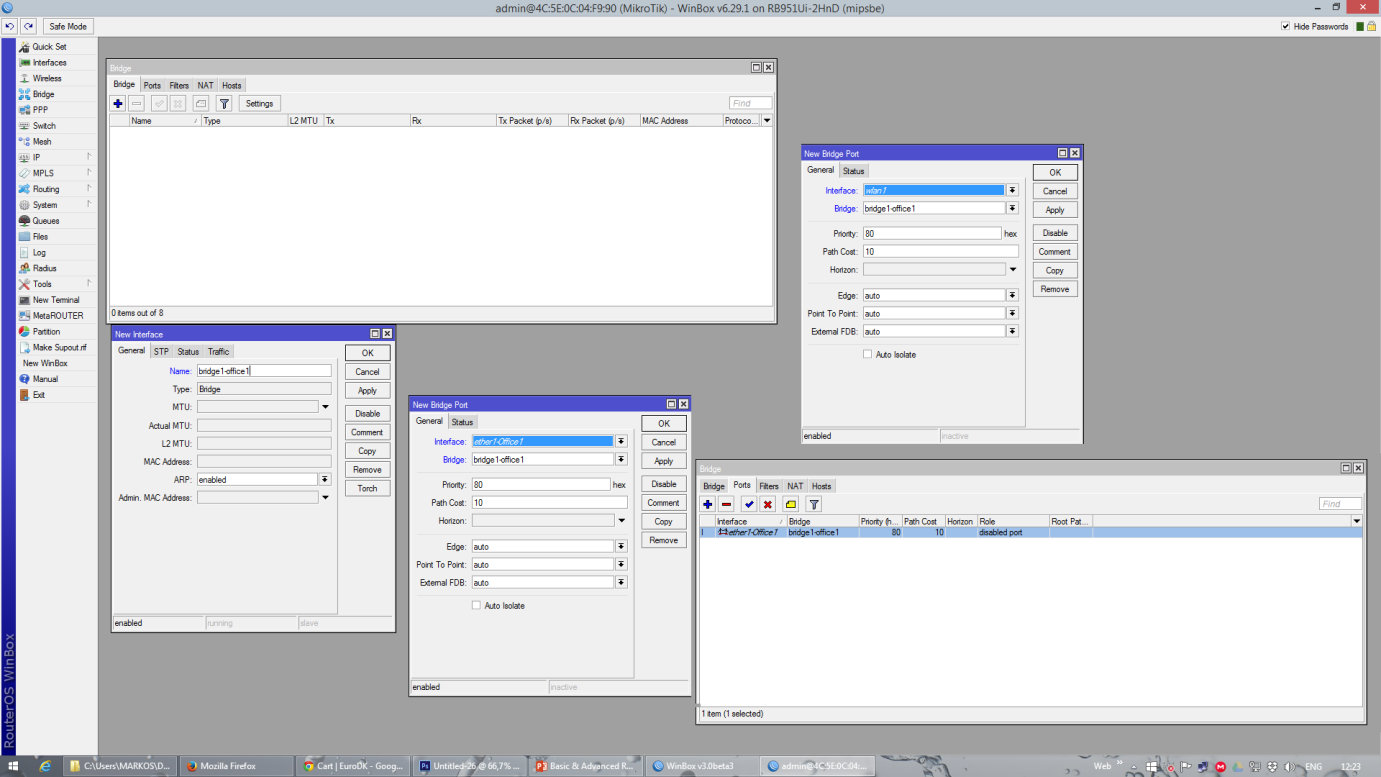Select ether1-Office1 row in Ports list
The height and width of the screenshot is (777, 1381).
tap(1030, 533)
